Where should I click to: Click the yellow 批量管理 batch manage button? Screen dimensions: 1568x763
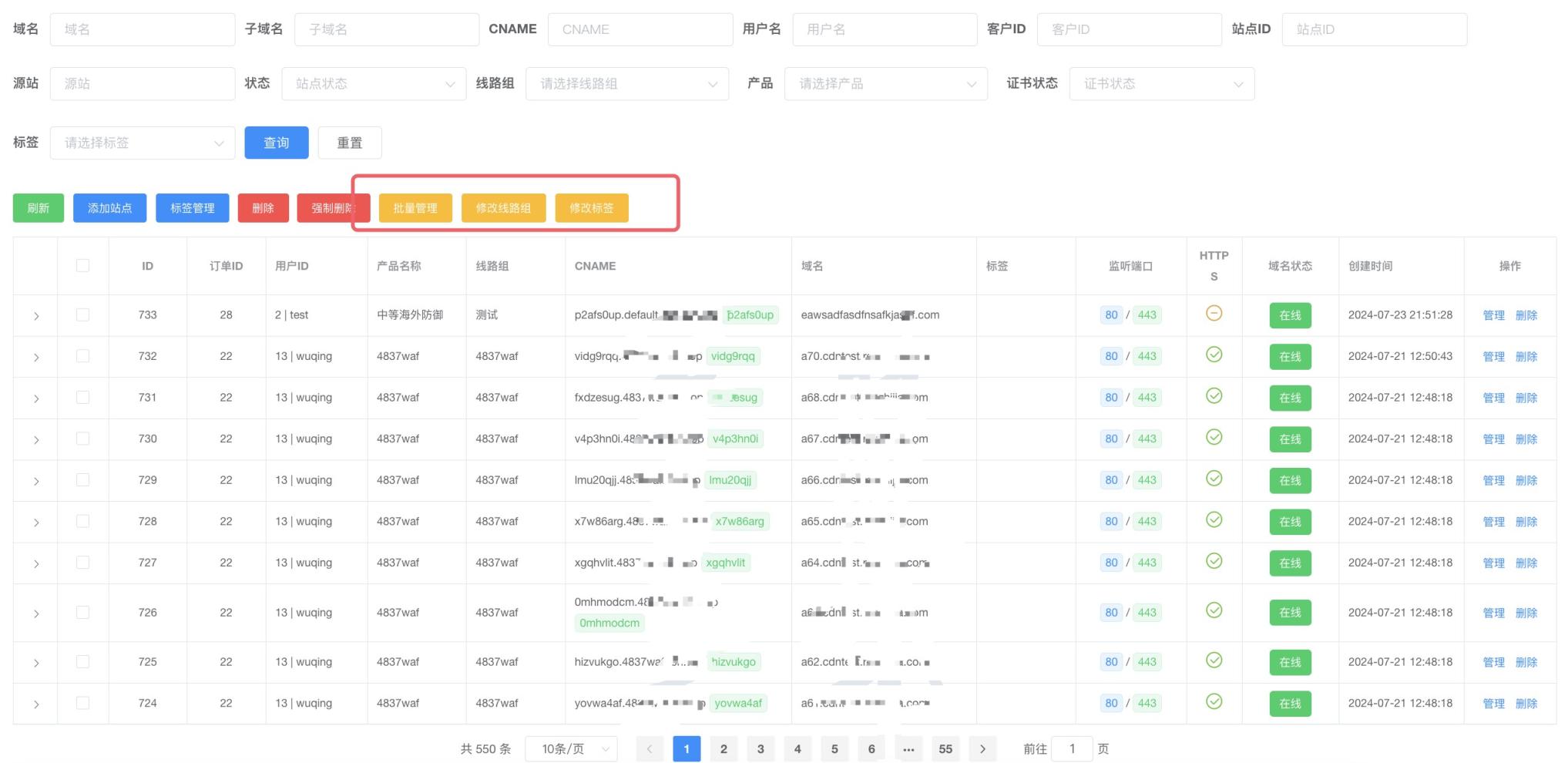coord(414,207)
